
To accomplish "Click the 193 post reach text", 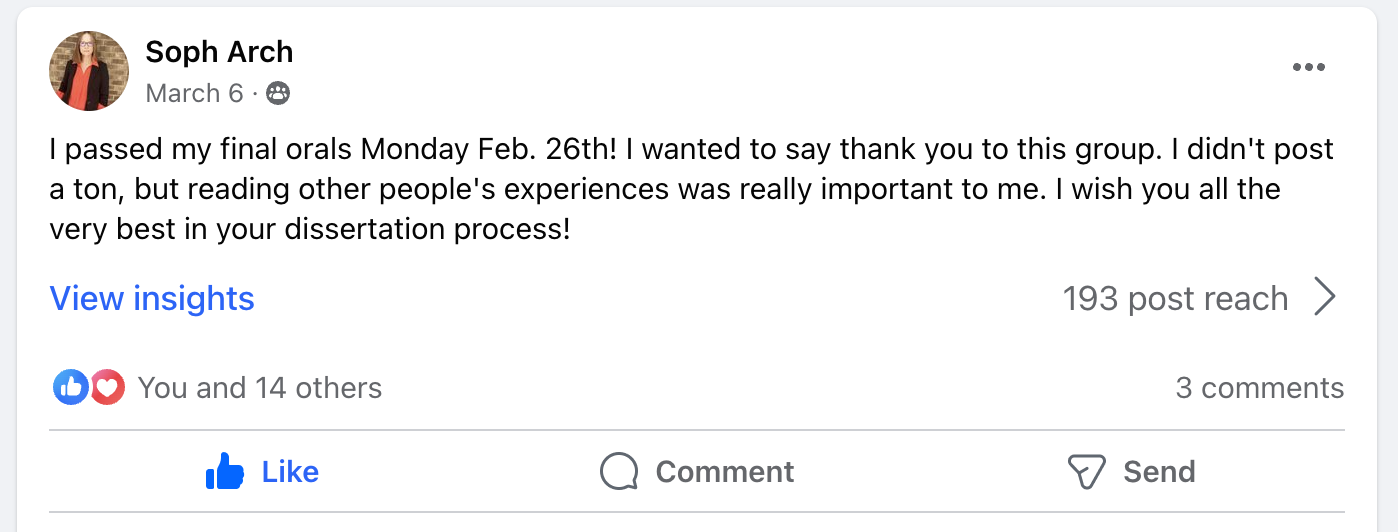I will (1175, 298).
